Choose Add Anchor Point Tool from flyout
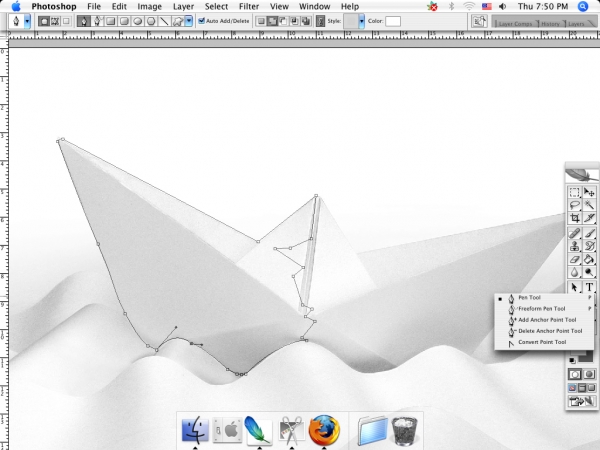Image resolution: width=600 pixels, height=450 pixels. [544, 320]
